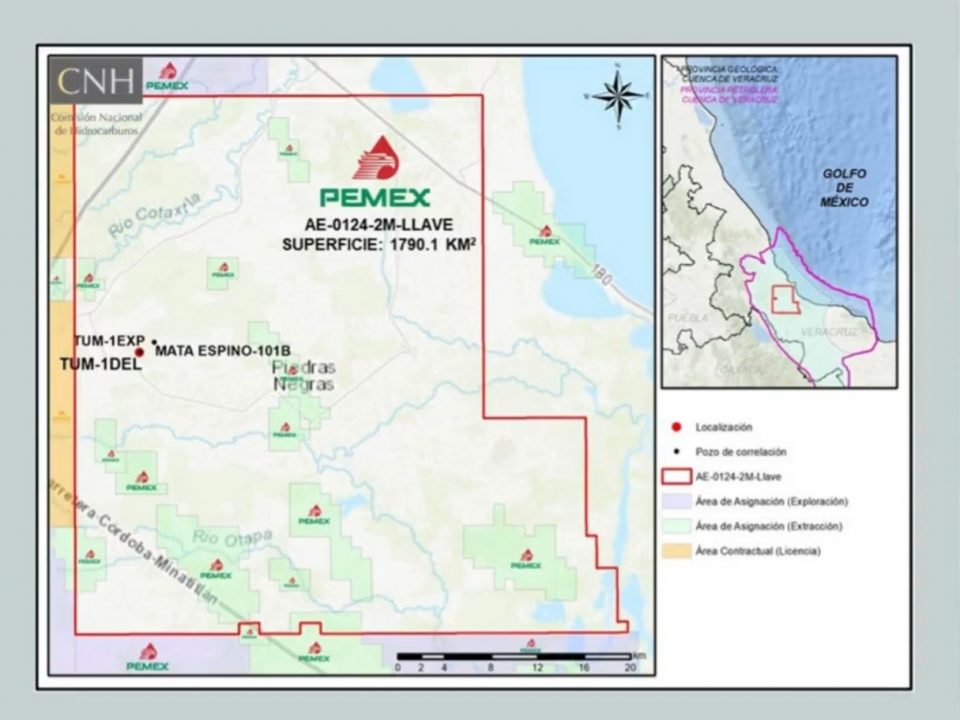Click the CNH logo badge
960x720 pixels.
[96, 80]
